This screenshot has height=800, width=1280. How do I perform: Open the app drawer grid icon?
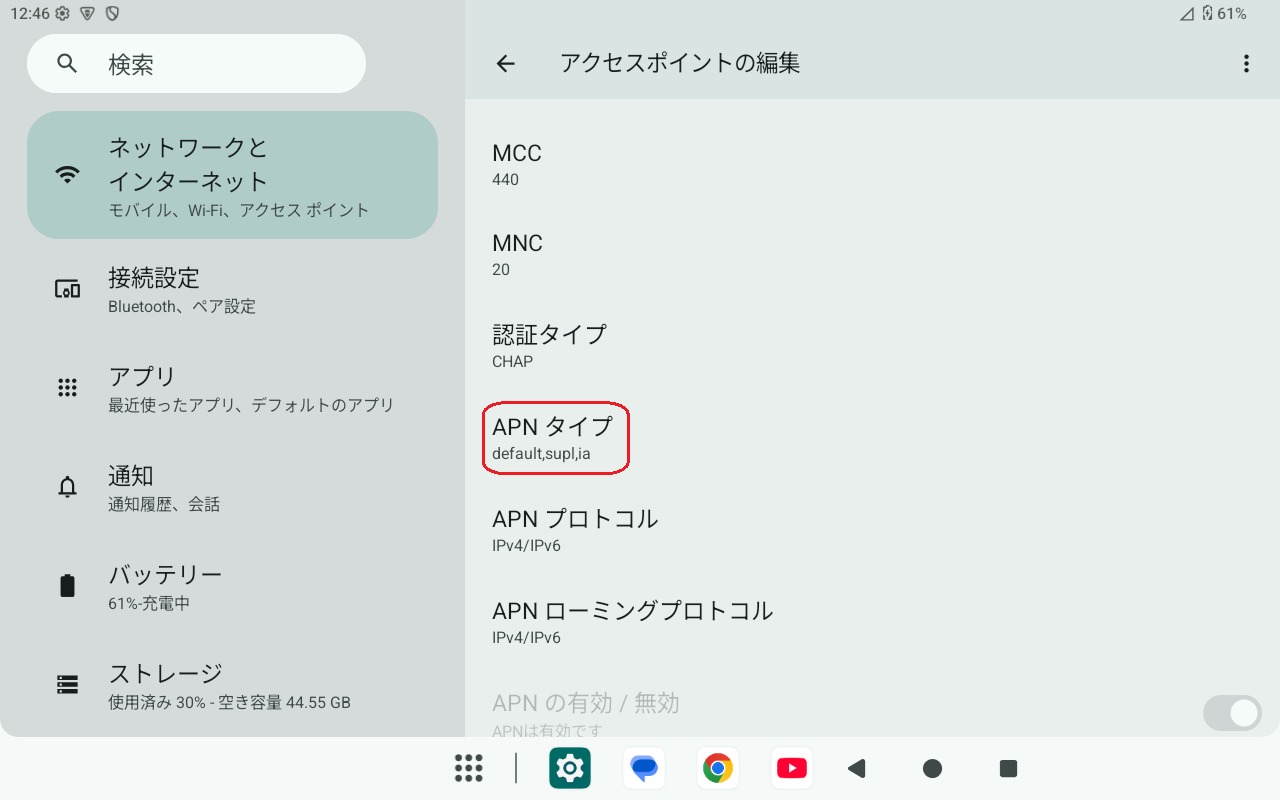click(469, 768)
